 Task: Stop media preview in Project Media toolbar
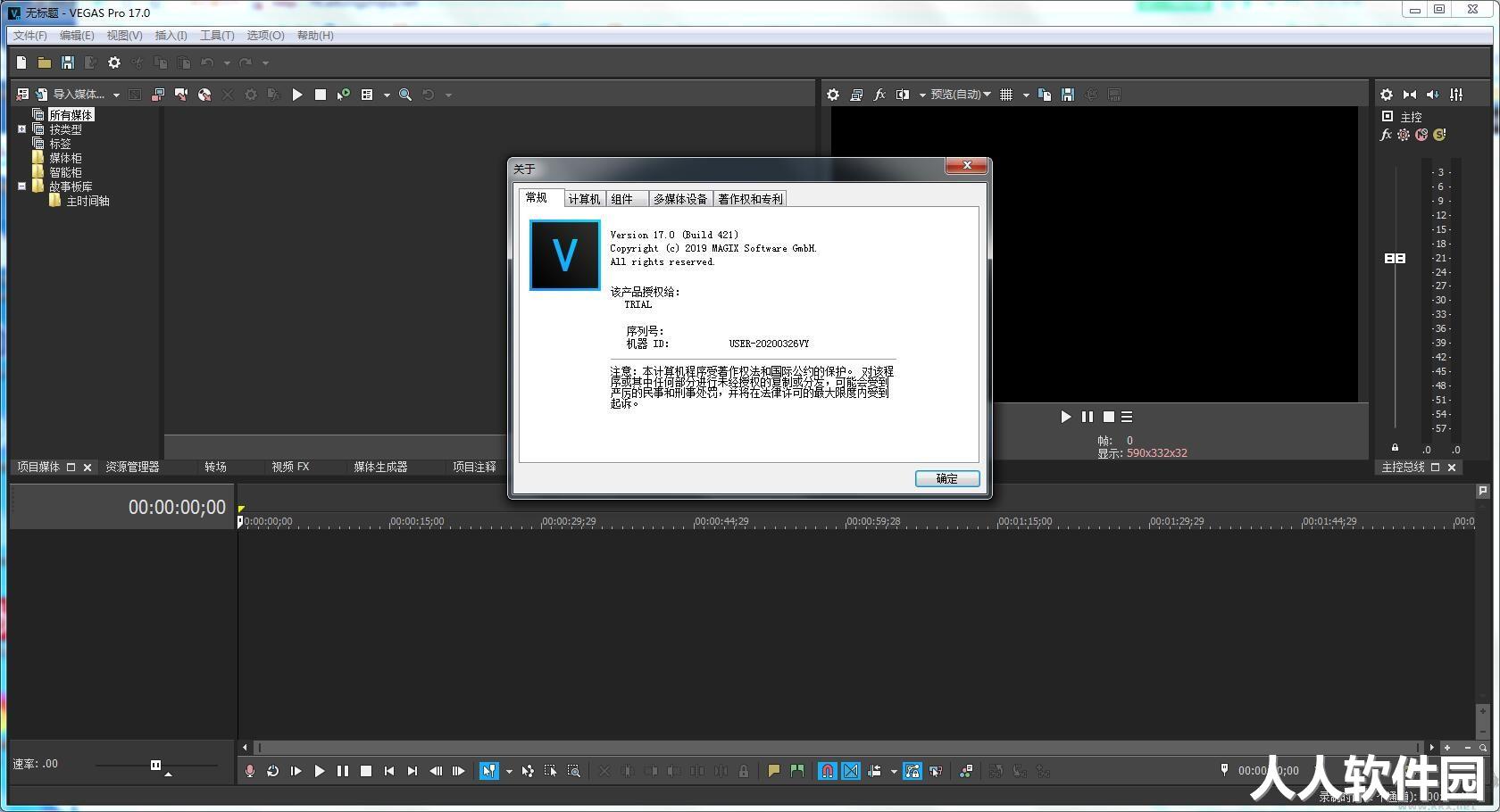pos(321,95)
